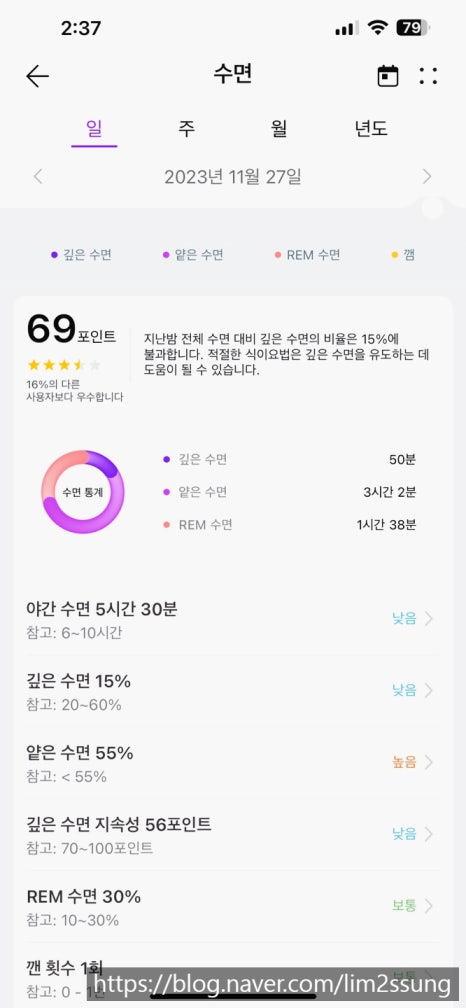Switch to the 월 (month) tab
Screen dimensions: 466x1008
[279, 129]
